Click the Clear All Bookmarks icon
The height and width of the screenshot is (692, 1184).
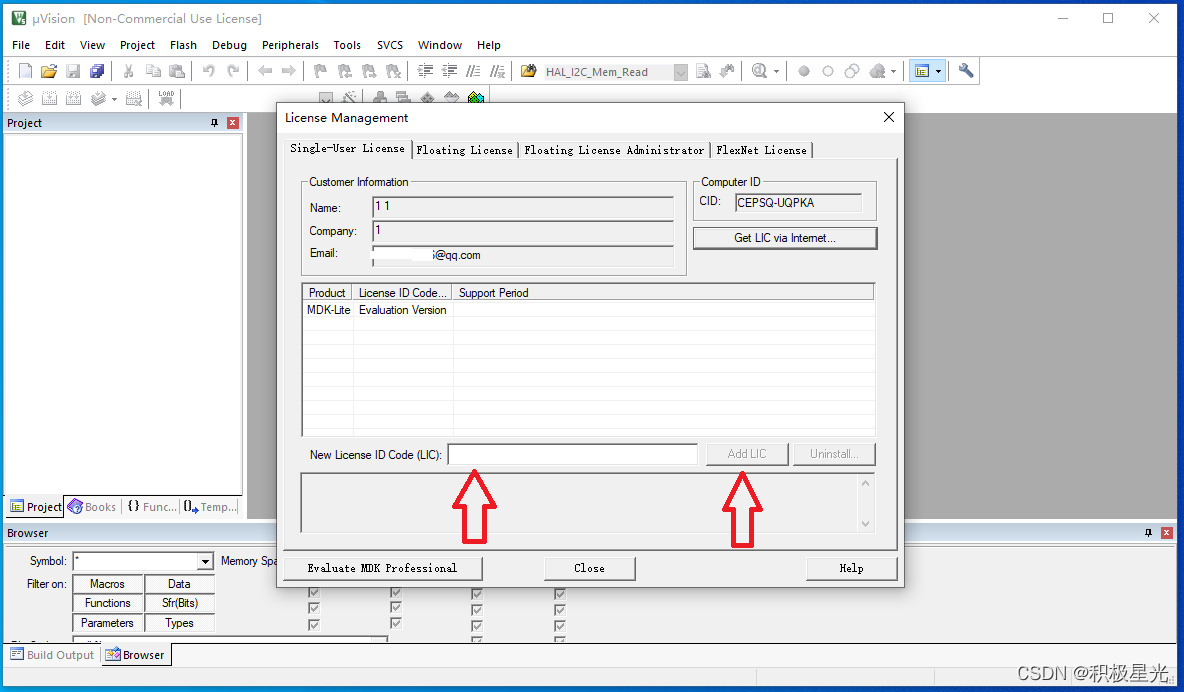[x=393, y=71]
